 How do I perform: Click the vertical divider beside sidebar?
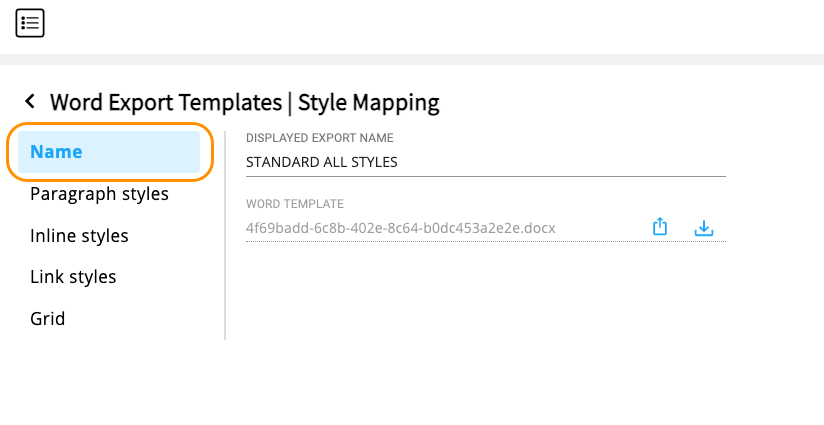point(225,235)
